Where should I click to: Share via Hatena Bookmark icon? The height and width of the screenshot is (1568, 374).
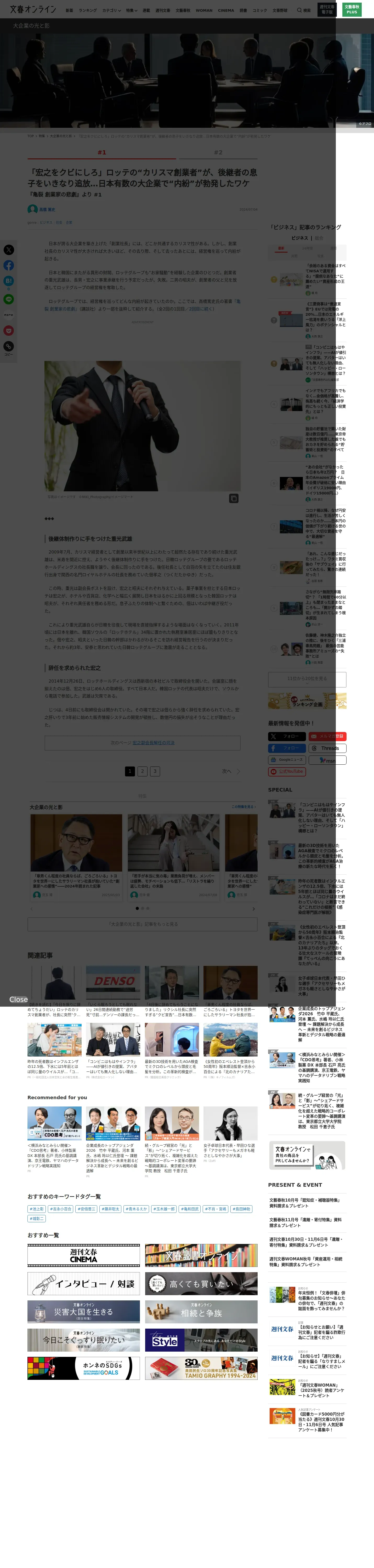[9, 281]
